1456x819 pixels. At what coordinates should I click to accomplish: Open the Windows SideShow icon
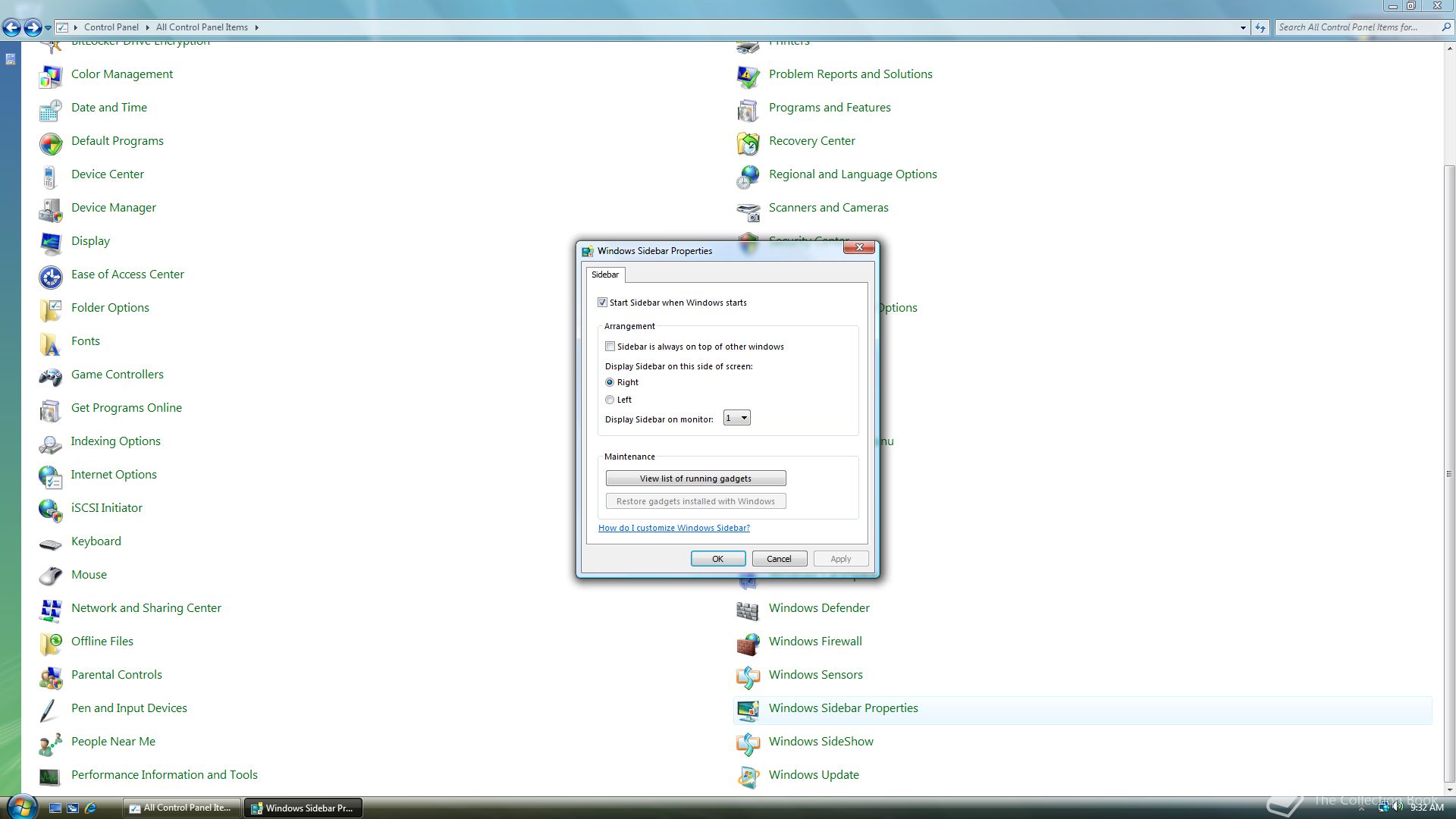coord(748,743)
